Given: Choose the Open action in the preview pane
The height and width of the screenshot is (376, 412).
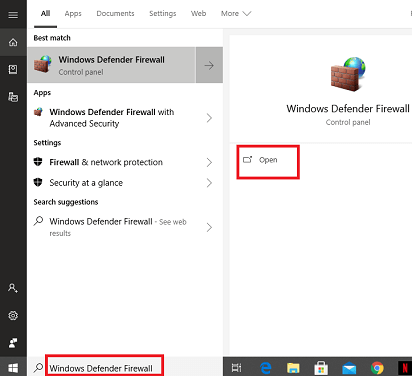Looking at the screenshot, I should pyautogui.click(x=268, y=160).
